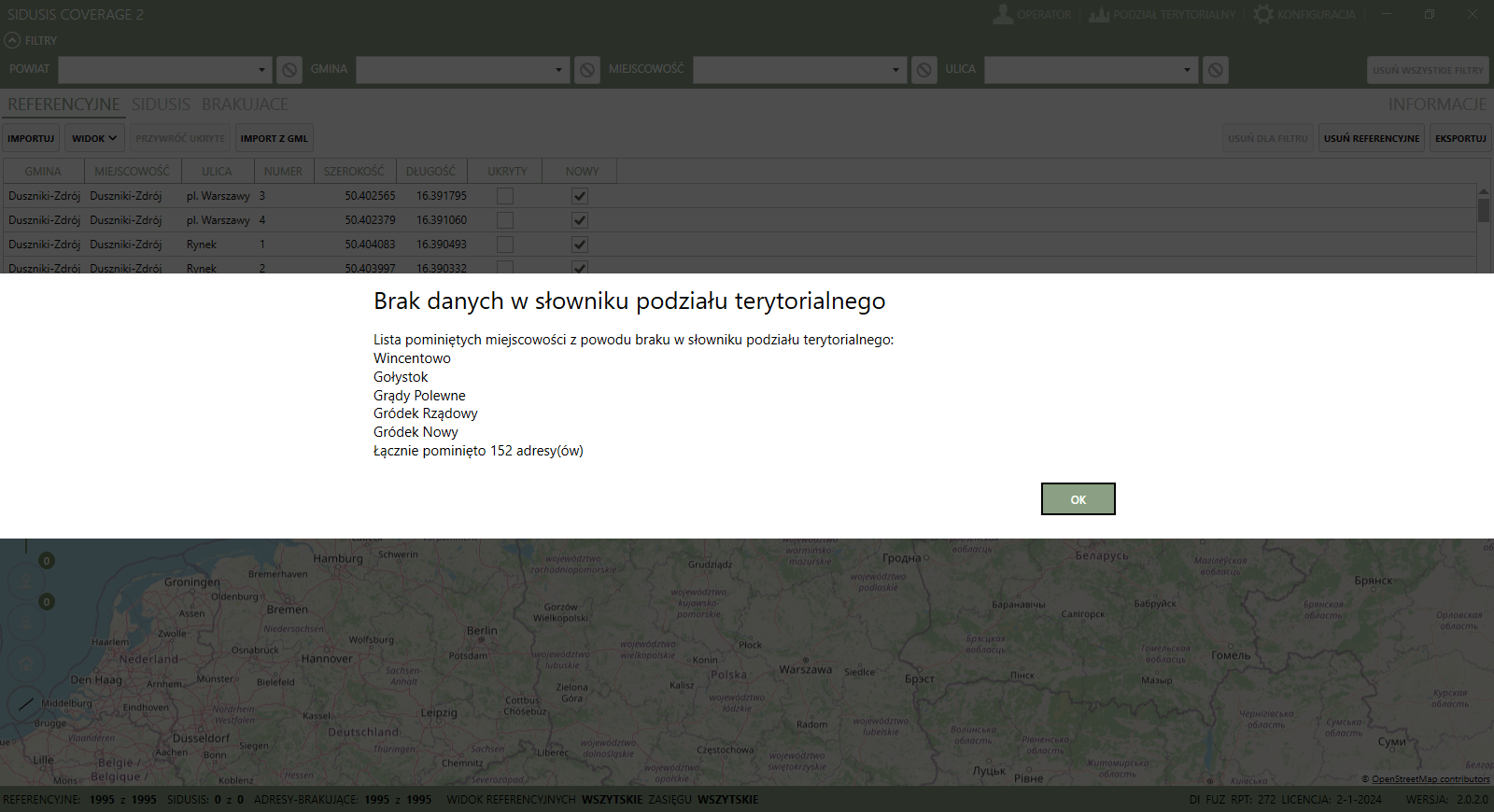Clear the Gmina filter with reset icon
Viewport: 1494px width, 812px height.
click(587, 70)
